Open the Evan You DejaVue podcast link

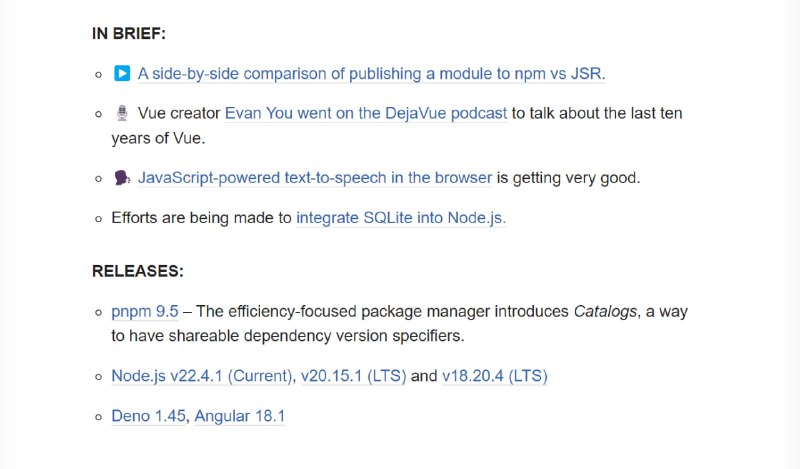click(x=366, y=113)
